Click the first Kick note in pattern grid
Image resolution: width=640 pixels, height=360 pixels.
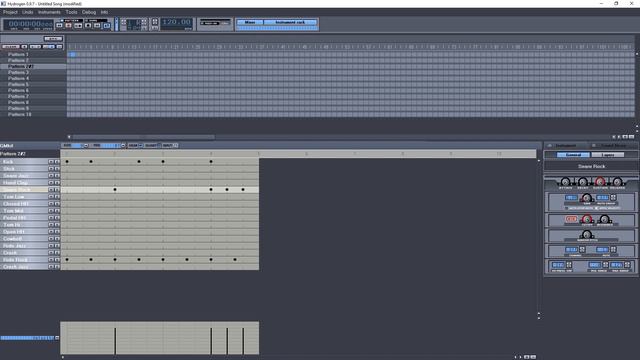pos(67,162)
